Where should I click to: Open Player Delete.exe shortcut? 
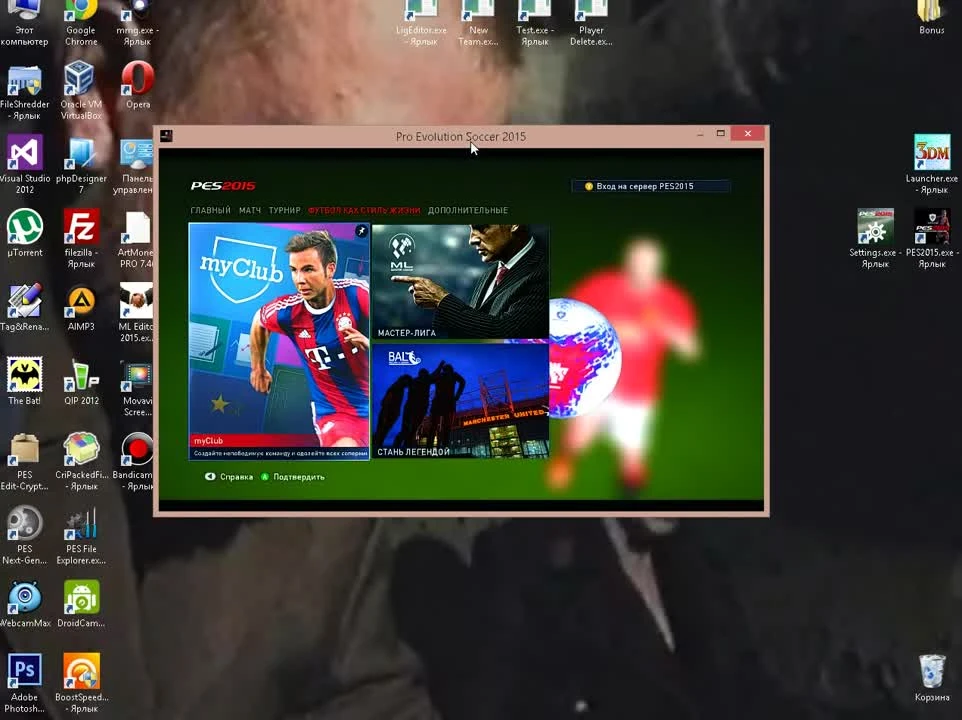(591, 23)
